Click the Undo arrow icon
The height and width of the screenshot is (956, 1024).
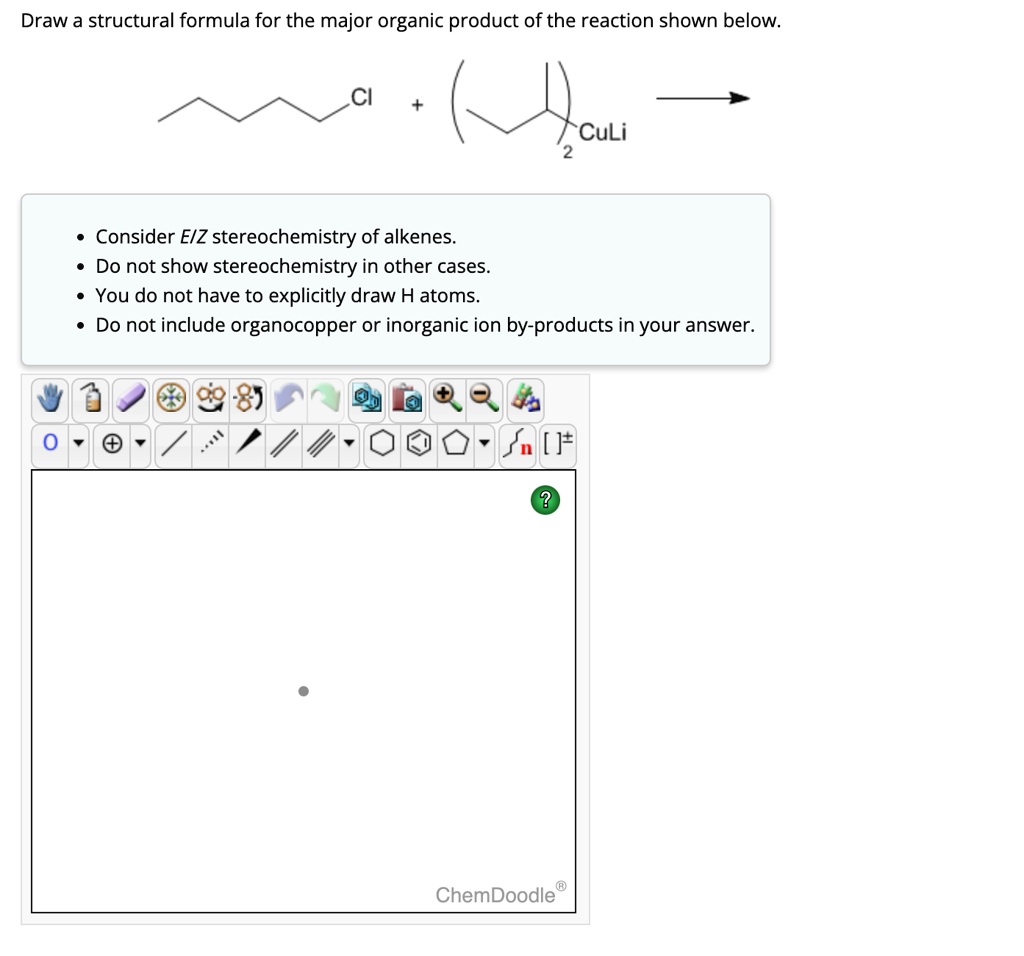pos(290,397)
